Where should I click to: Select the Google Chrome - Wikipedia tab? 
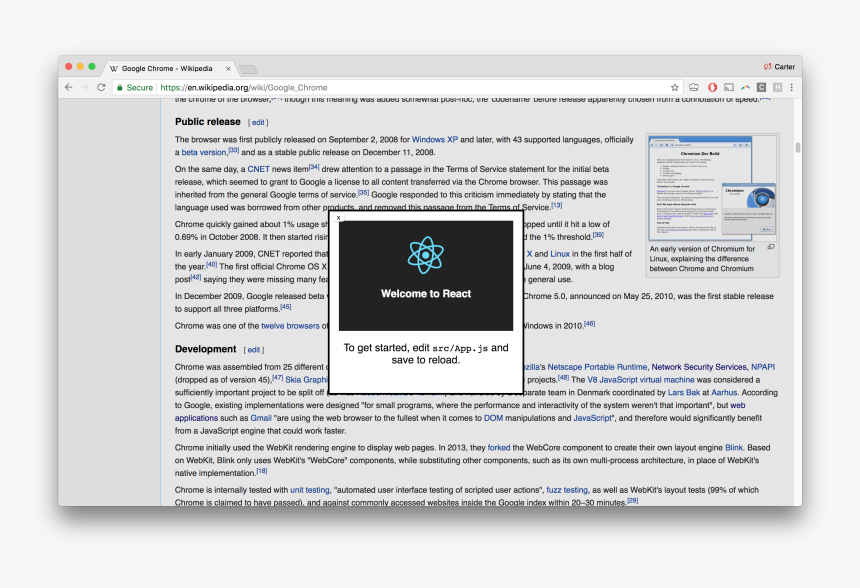click(170, 69)
